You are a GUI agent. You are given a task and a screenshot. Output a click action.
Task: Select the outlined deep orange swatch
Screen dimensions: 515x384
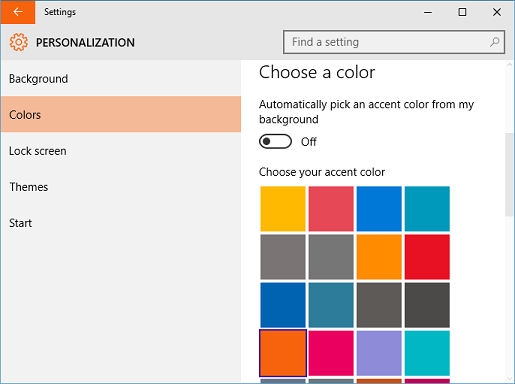283,353
